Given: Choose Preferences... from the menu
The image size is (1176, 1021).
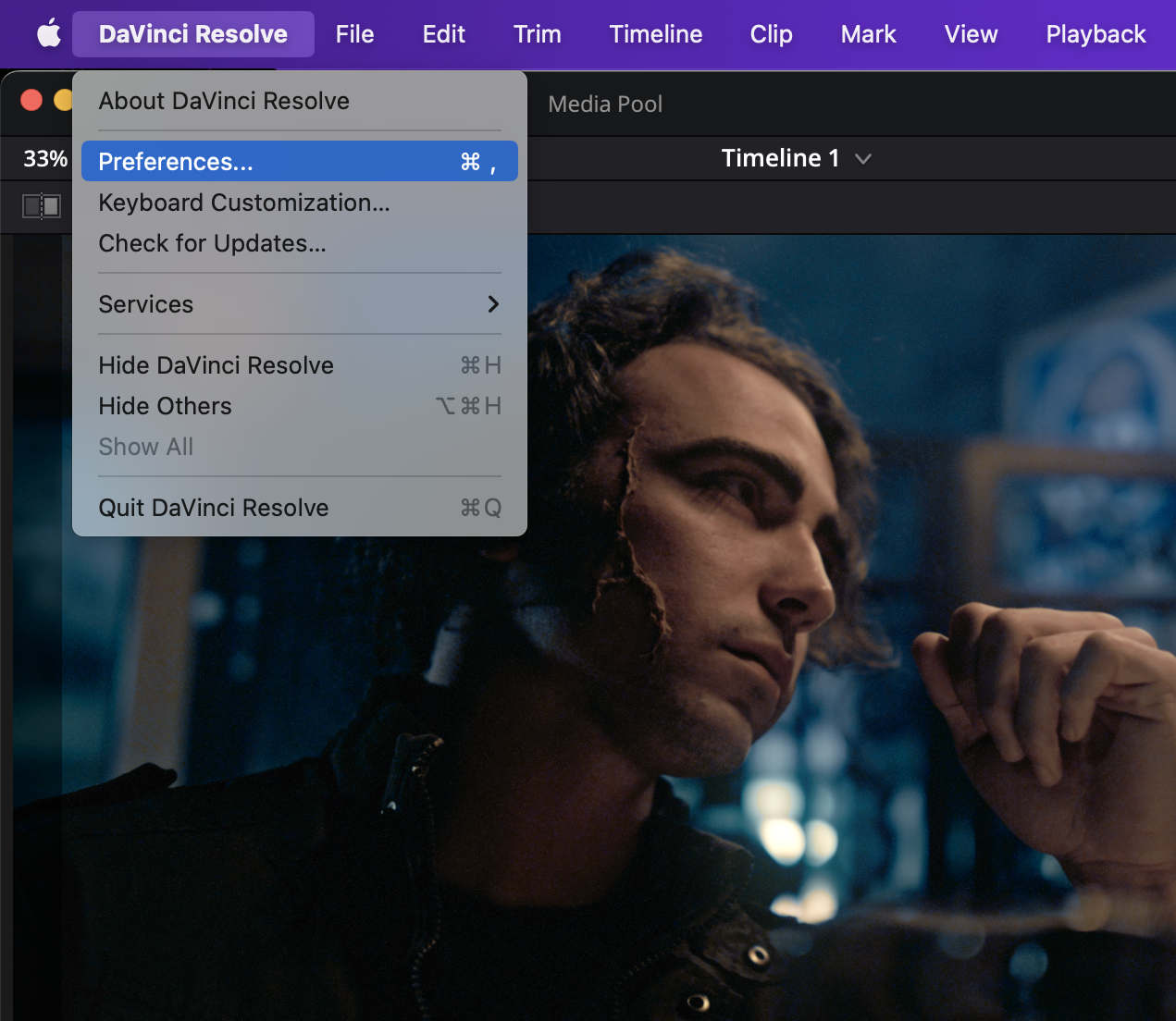Looking at the screenshot, I should [300, 162].
